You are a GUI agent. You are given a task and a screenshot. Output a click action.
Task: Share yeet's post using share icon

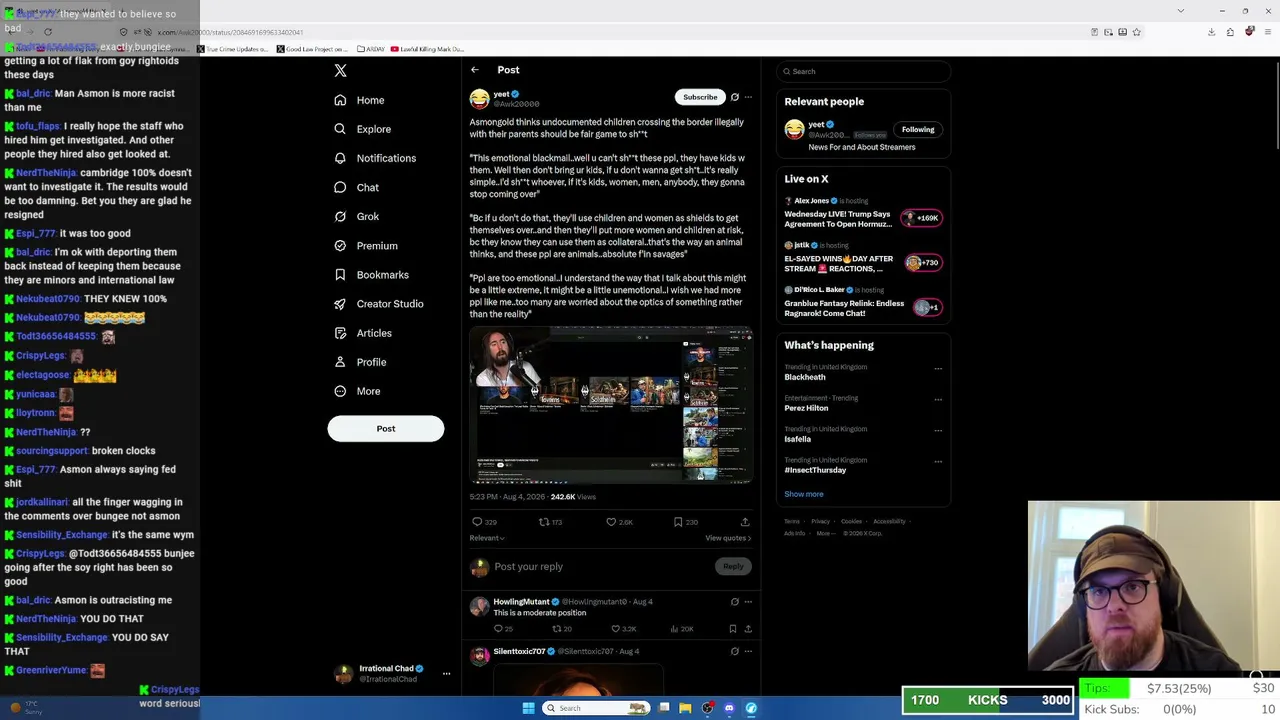745,522
